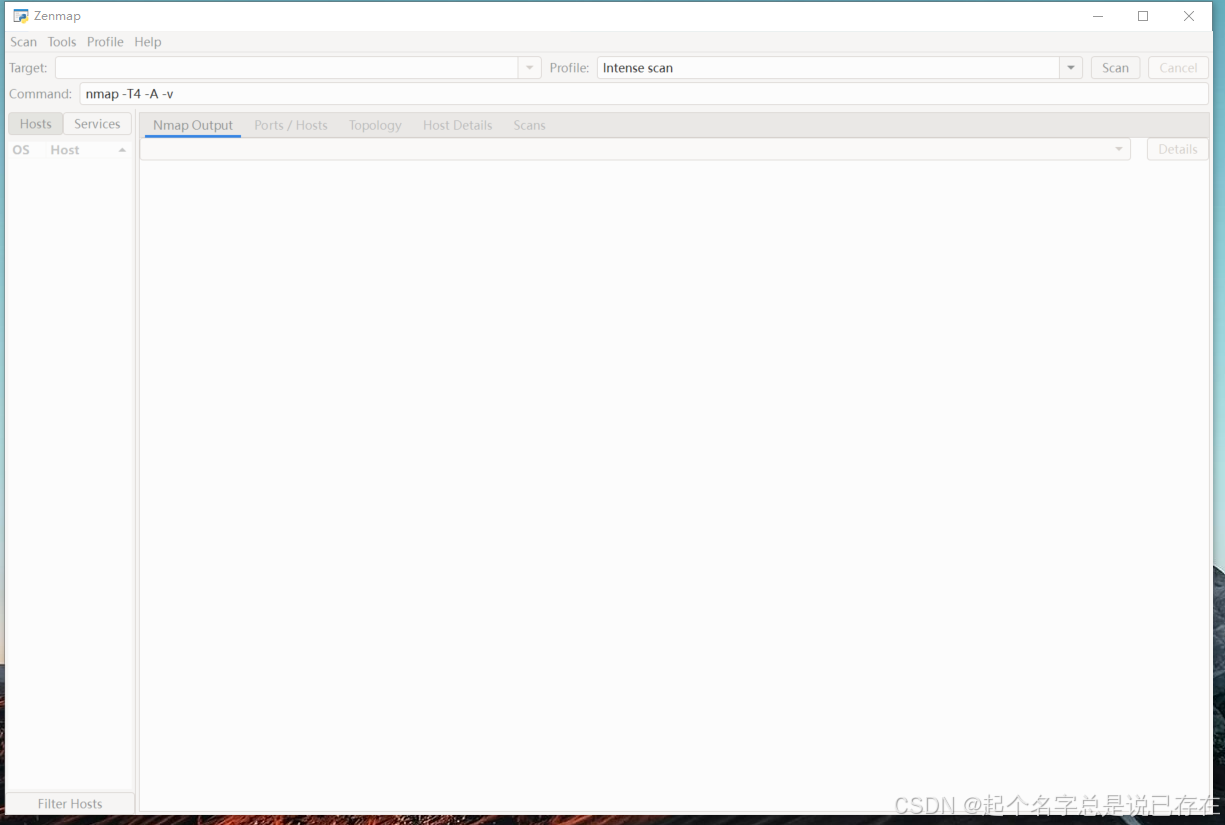Minimize the Zenmap window

pos(1098,16)
